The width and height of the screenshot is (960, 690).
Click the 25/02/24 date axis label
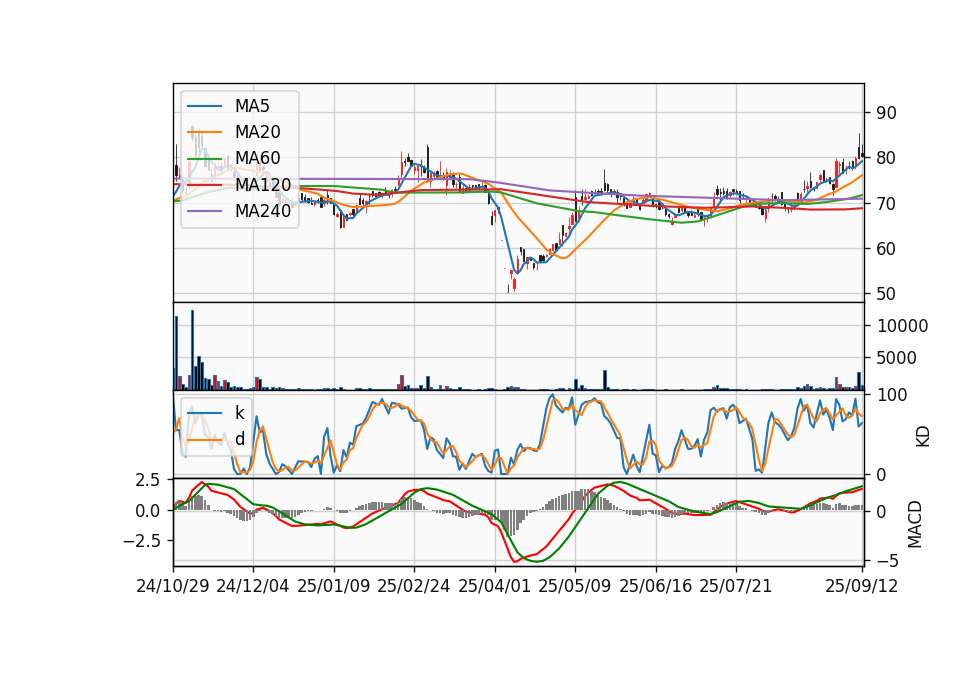click(414, 586)
